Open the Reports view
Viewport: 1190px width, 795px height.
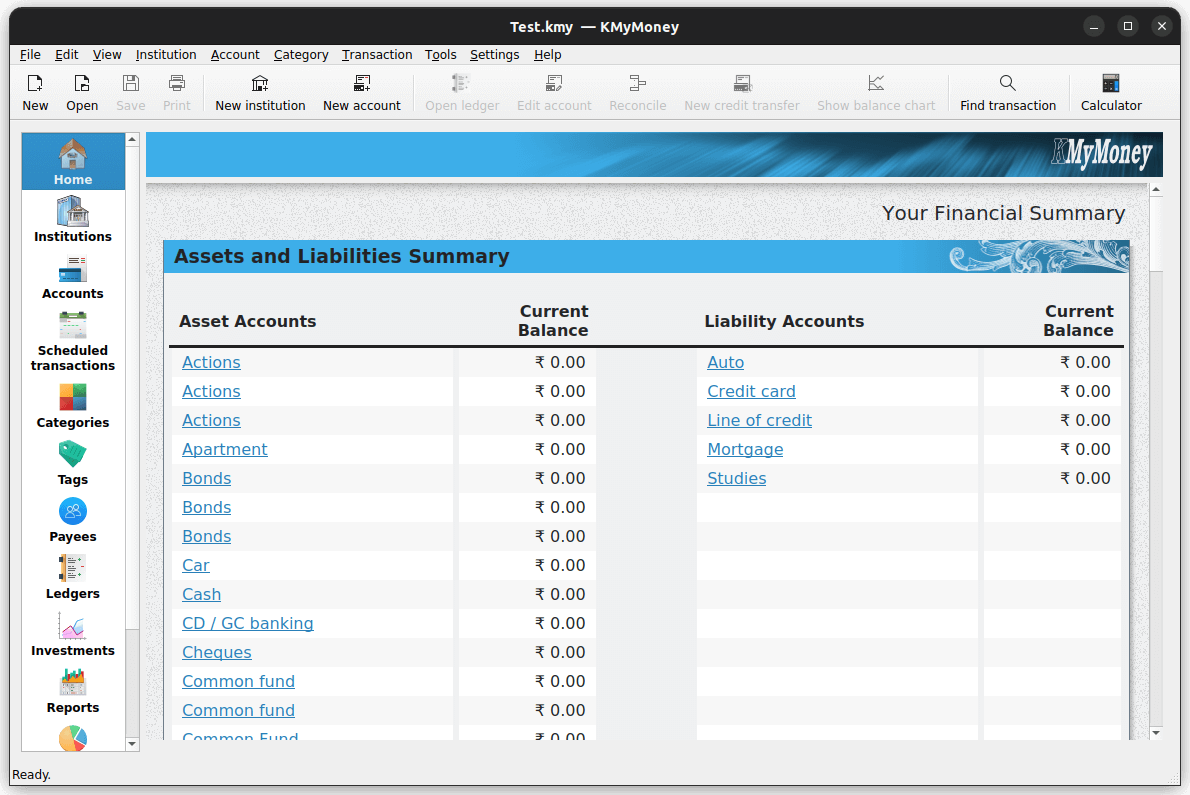pos(72,689)
